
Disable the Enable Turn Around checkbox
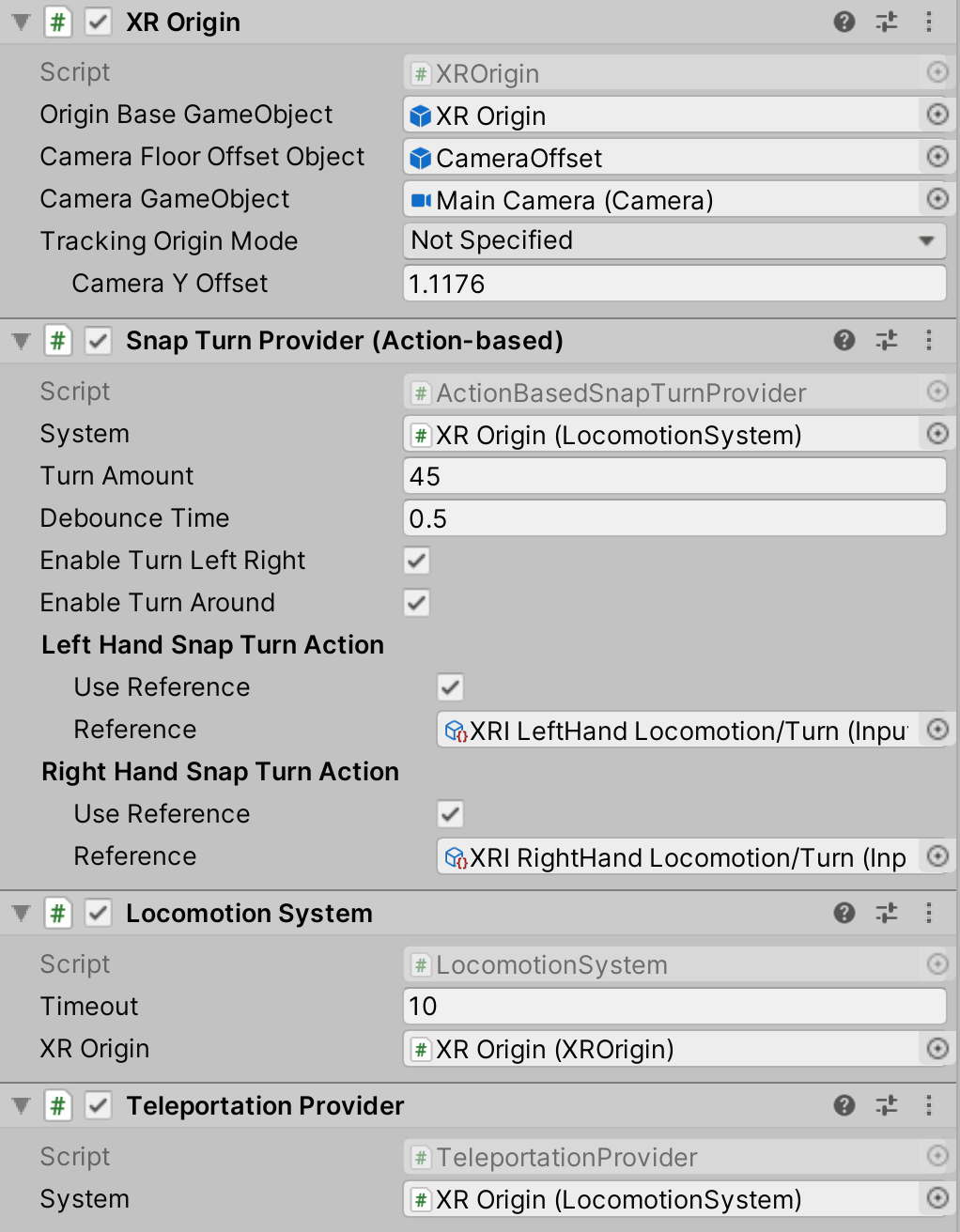pos(416,602)
